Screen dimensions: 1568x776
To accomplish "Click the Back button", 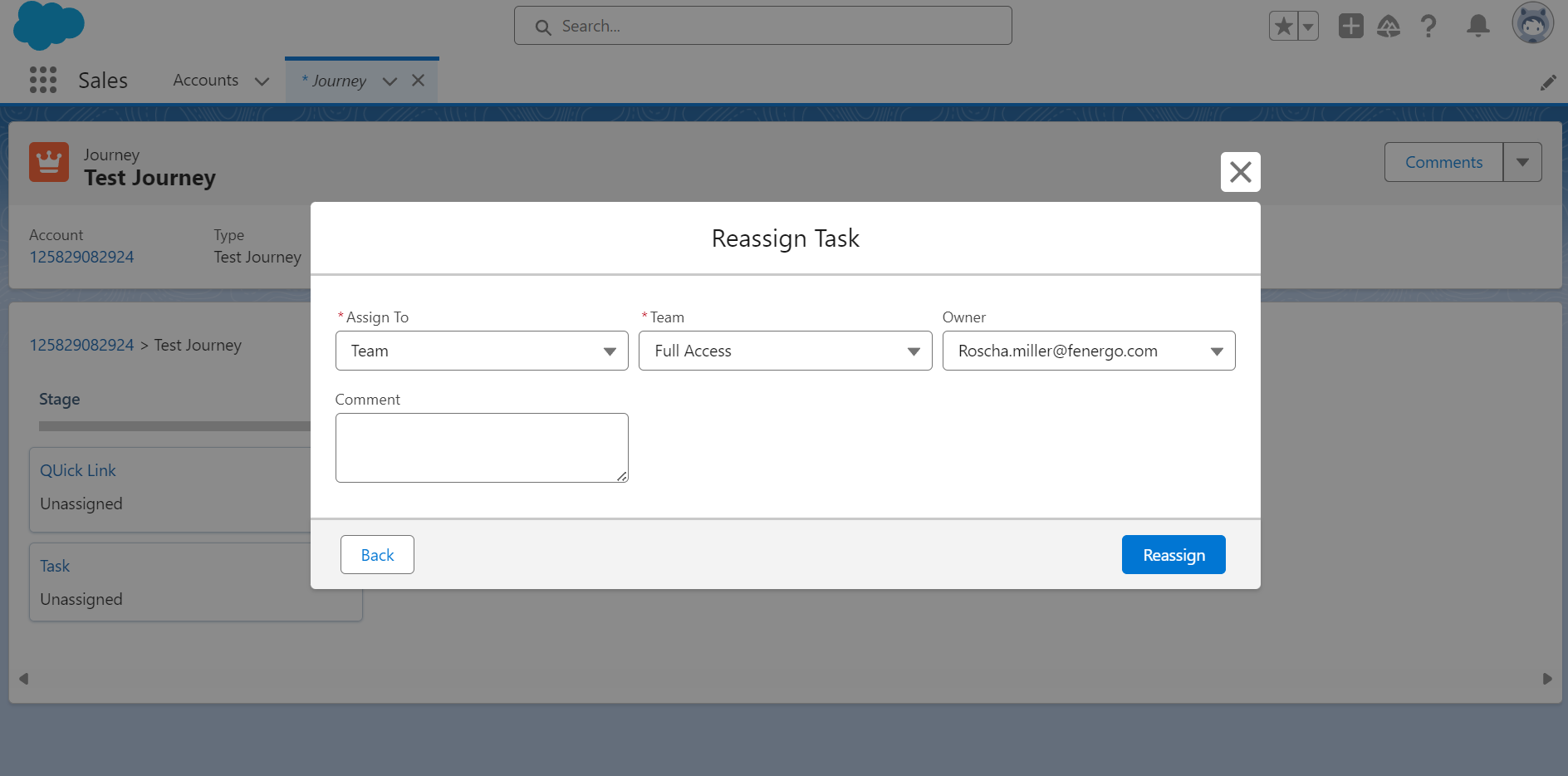I will [x=377, y=555].
